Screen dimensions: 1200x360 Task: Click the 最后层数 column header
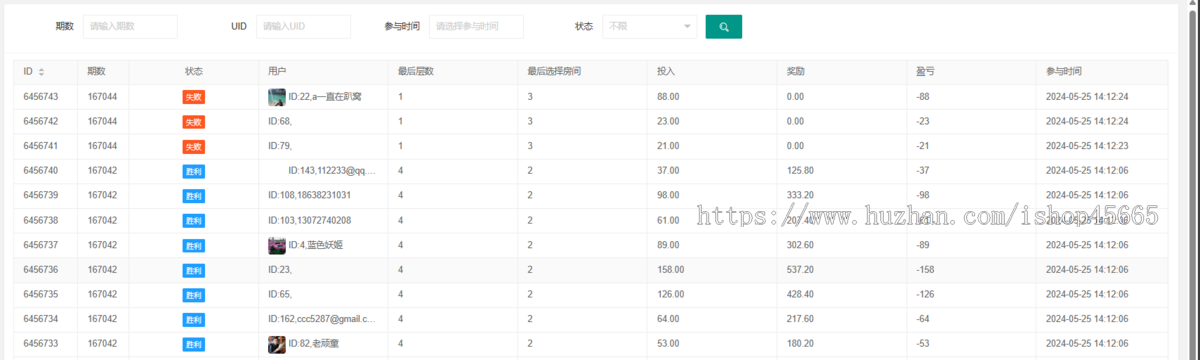point(415,72)
